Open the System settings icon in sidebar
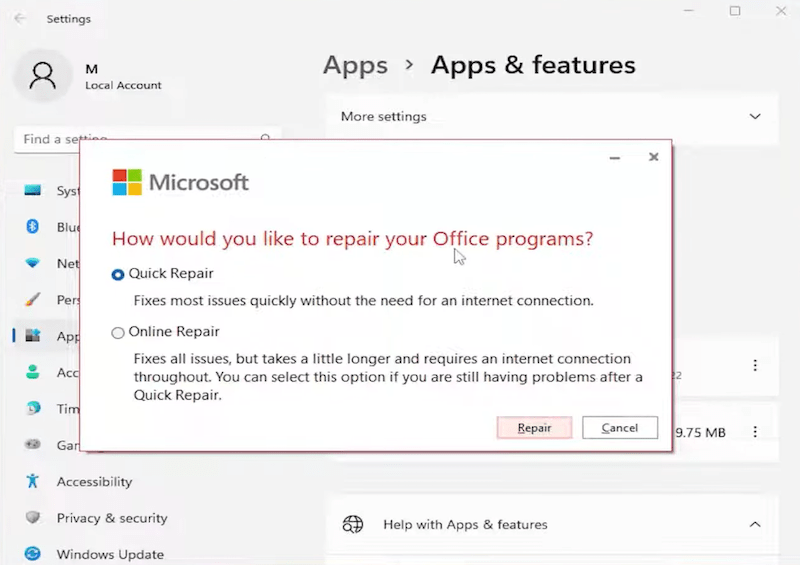Viewport: 800px width, 565px height. [x=33, y=190]
